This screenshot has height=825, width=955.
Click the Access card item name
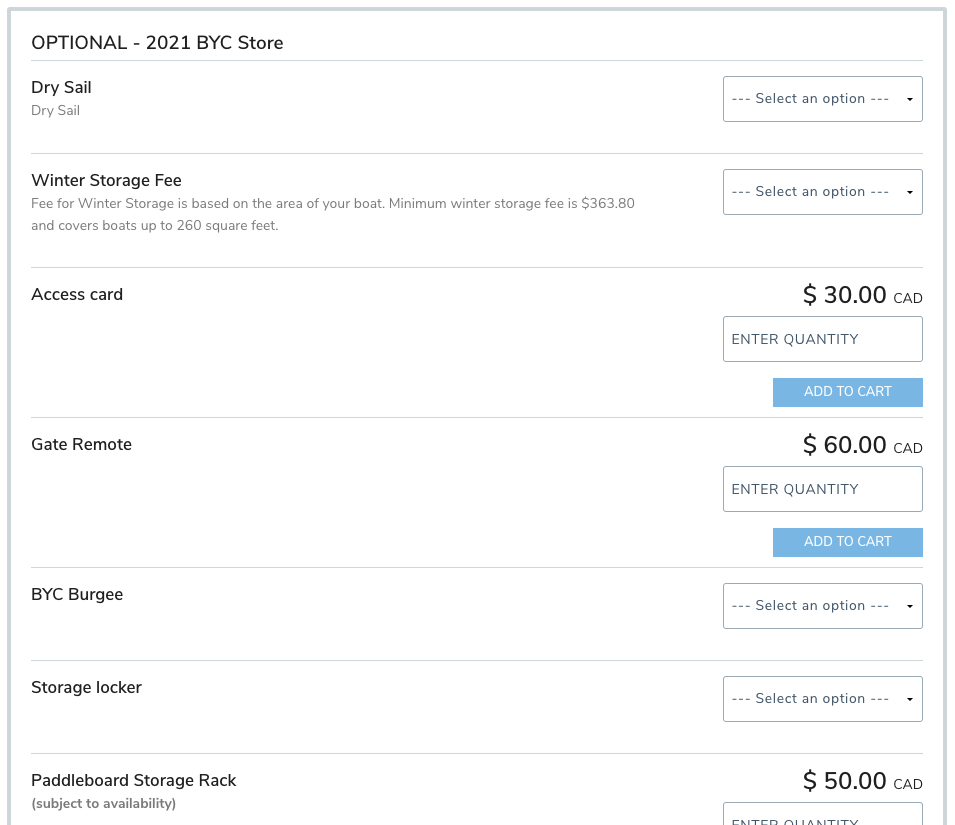[x=77, y=295]
